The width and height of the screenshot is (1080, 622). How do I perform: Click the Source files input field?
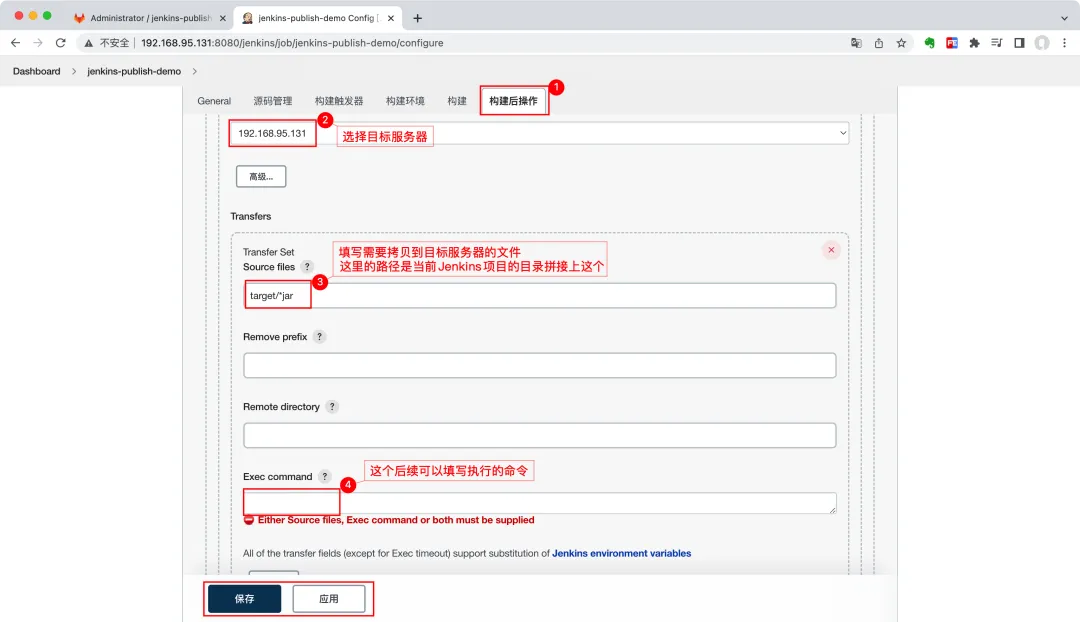coord(540,296)
